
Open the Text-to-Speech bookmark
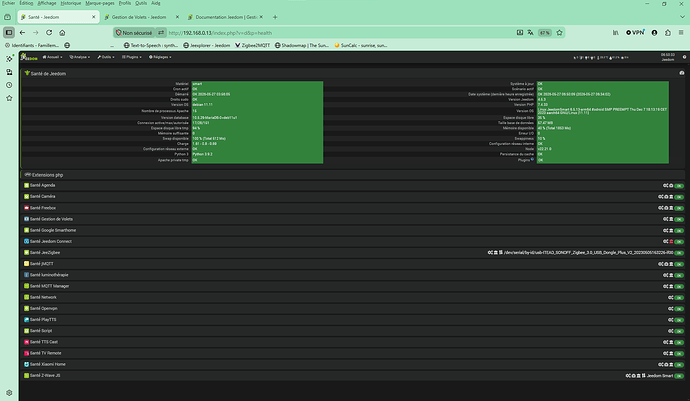tap(151, 45)
